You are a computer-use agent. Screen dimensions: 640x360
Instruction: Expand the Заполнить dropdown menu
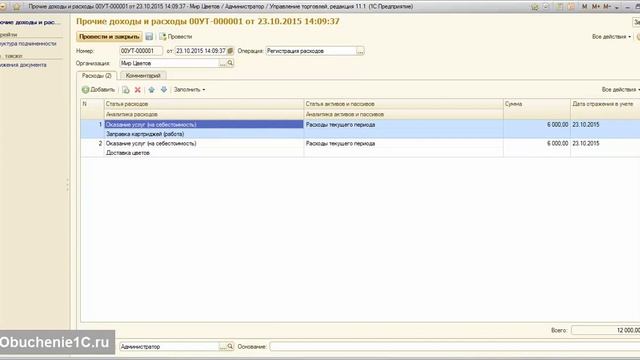click(x=189, y=90)
